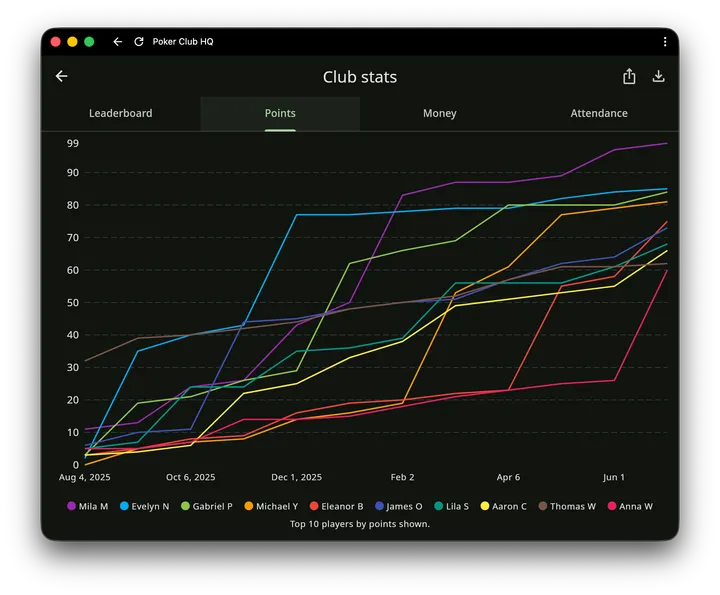Toggle Gabriel P series in legend
Viewport: 720px width, 595px height.
(x=207, y=506)
